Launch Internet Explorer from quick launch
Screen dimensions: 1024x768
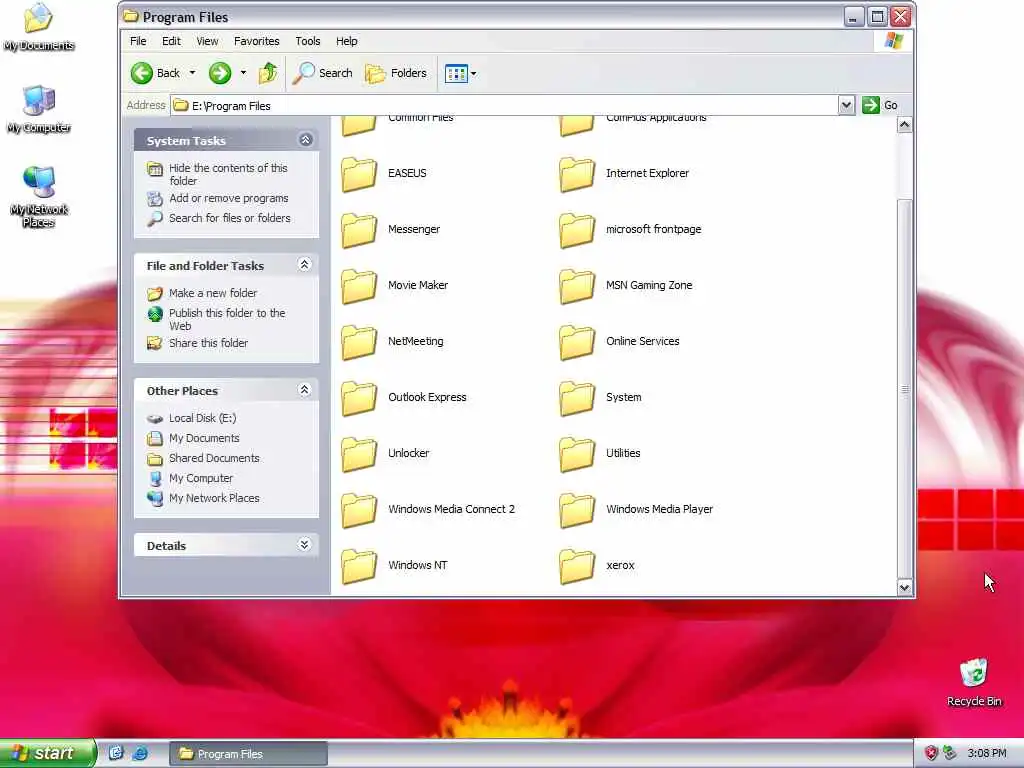tap(140, 753)
